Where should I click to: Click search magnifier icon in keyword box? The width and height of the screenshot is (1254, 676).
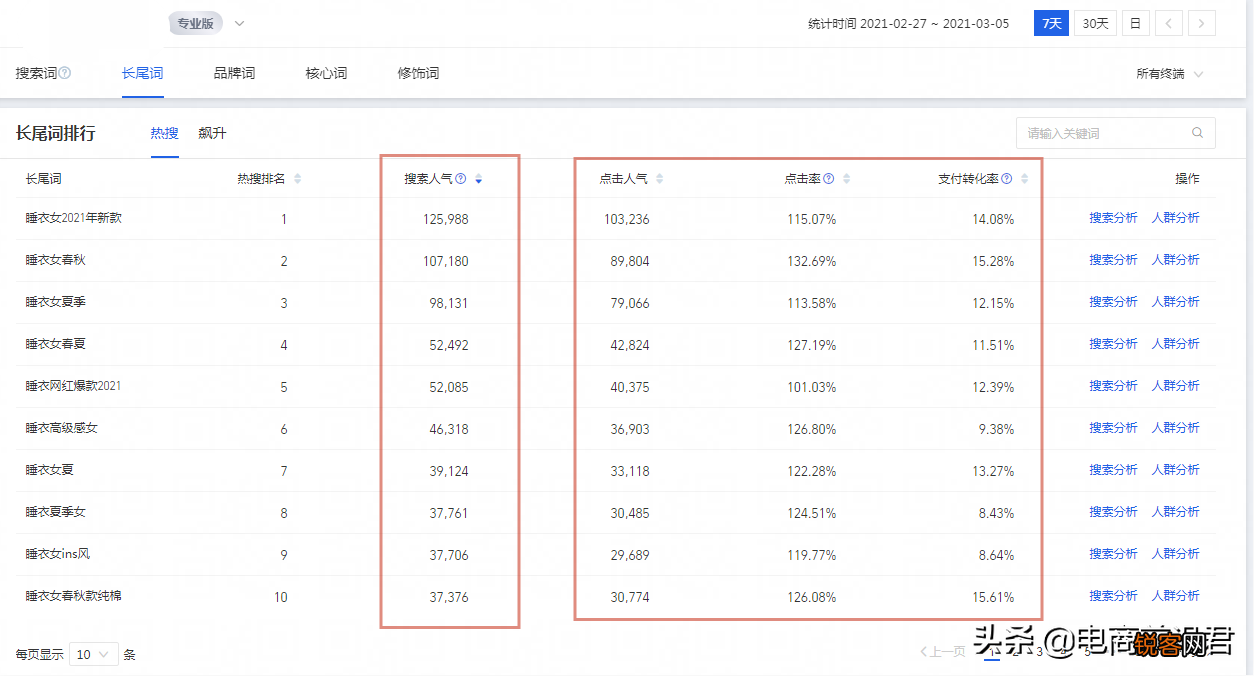[x=1197, y=133]
